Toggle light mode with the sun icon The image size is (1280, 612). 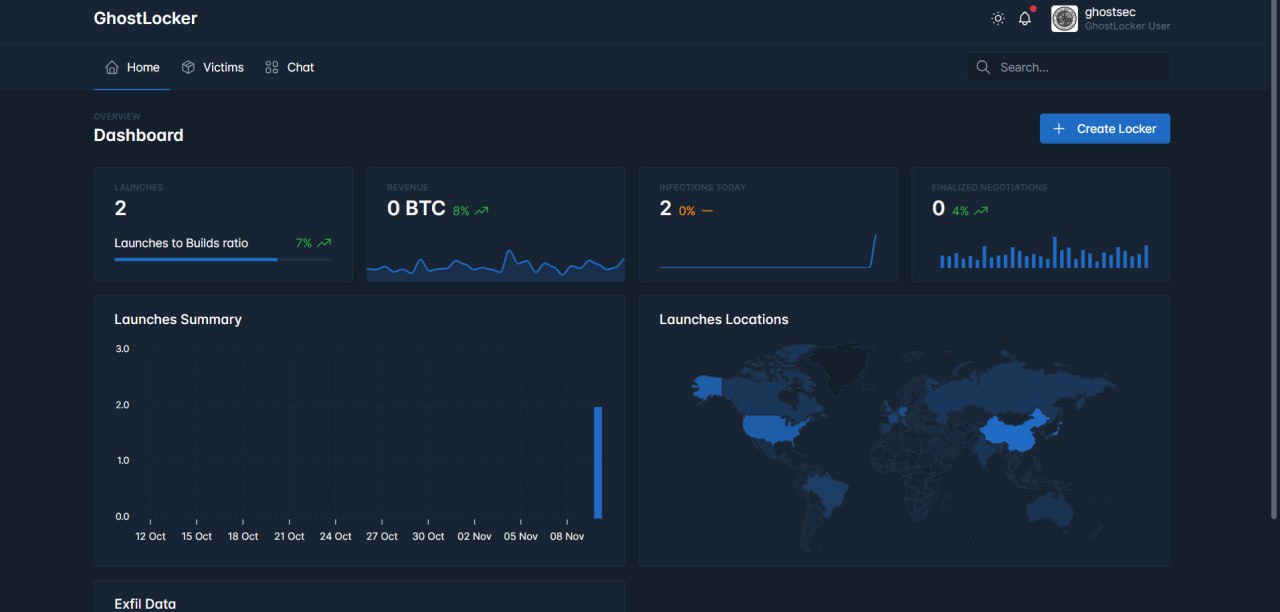(x=997, y=19)
